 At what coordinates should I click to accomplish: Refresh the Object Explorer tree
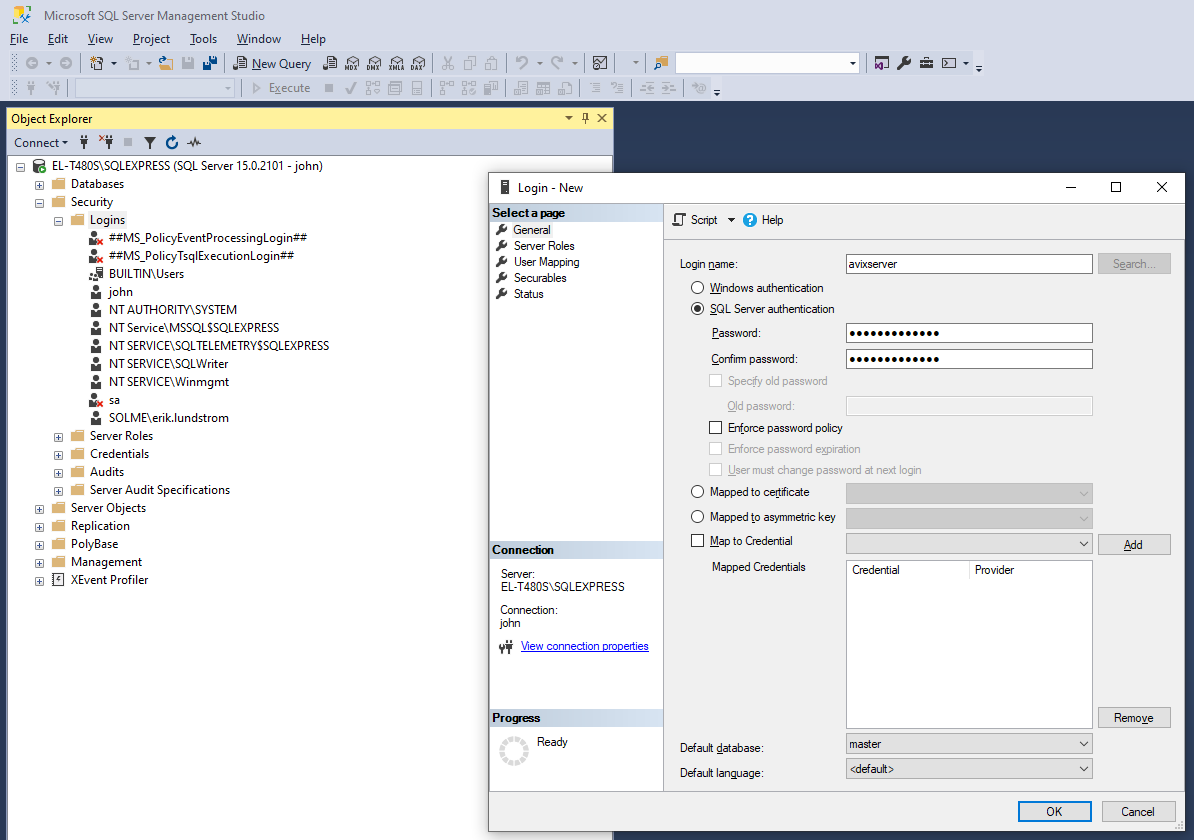(172, 143)
